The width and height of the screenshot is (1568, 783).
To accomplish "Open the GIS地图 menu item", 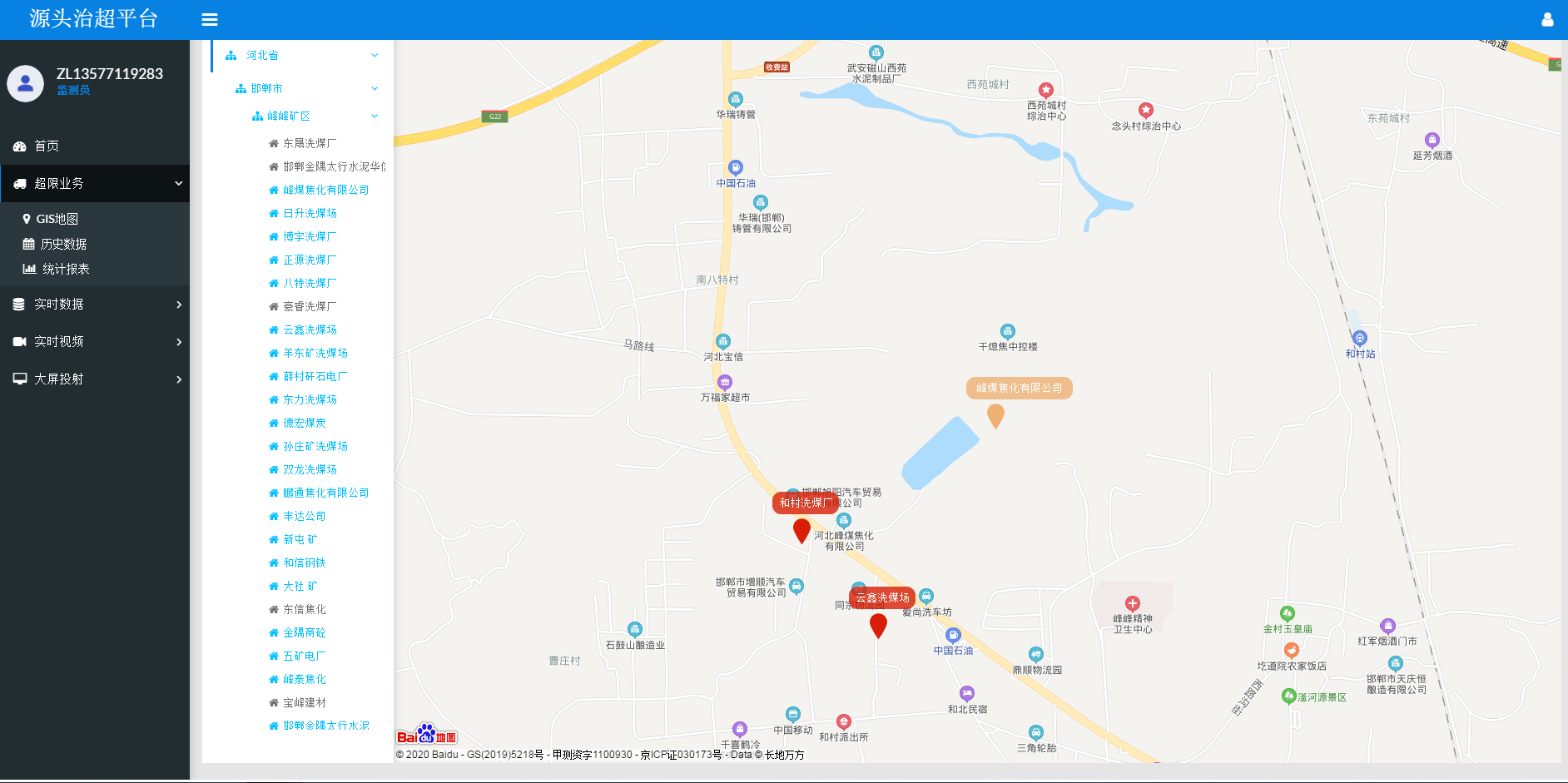I will (x=57, y=219).
